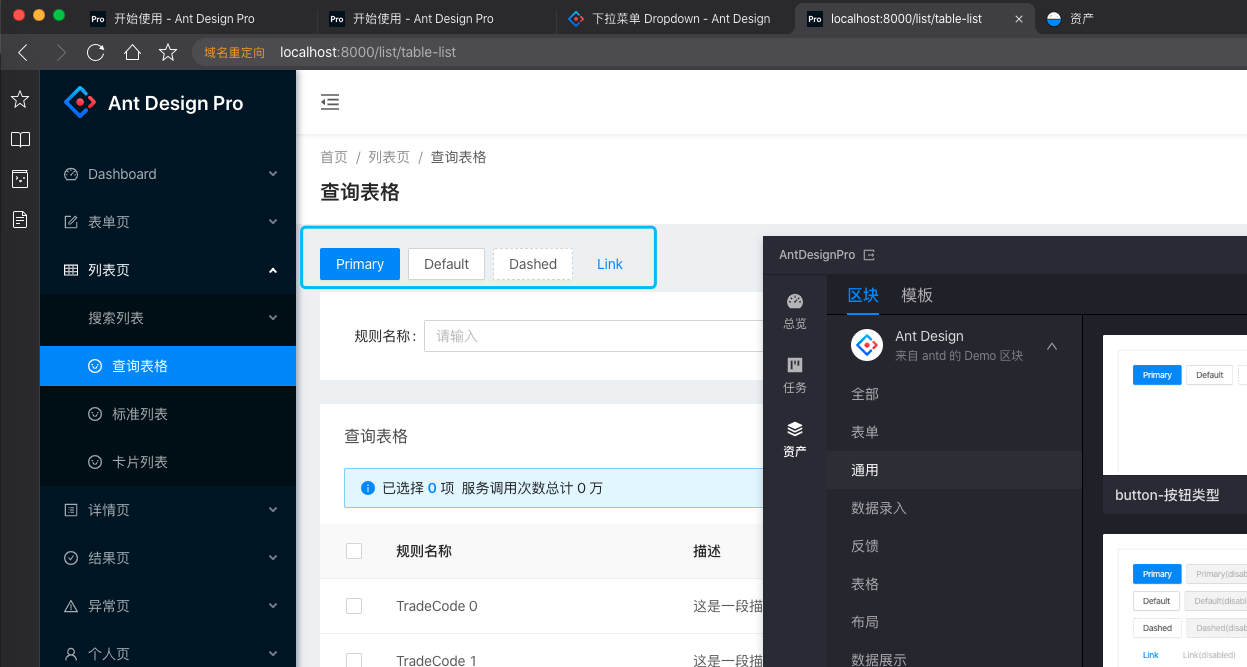Expand the Dashboard menu chevron
This screenshot has width=1247, height=667.
pyautogui.click(x=273, y=174)
